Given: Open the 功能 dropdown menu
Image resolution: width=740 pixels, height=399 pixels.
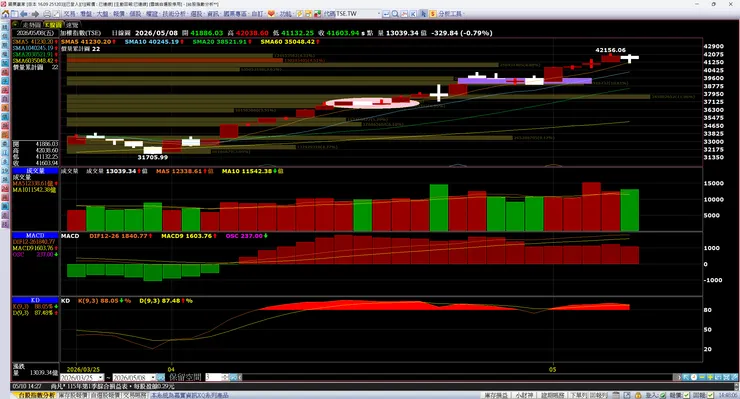Looking at the screenshot, I should pyautogui.click(x=286, y=14).
